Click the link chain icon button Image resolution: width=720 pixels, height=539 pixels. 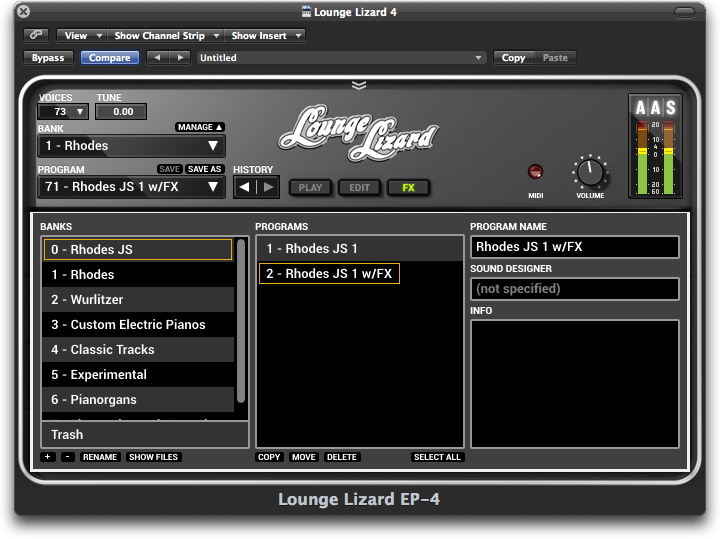point(35,35)
